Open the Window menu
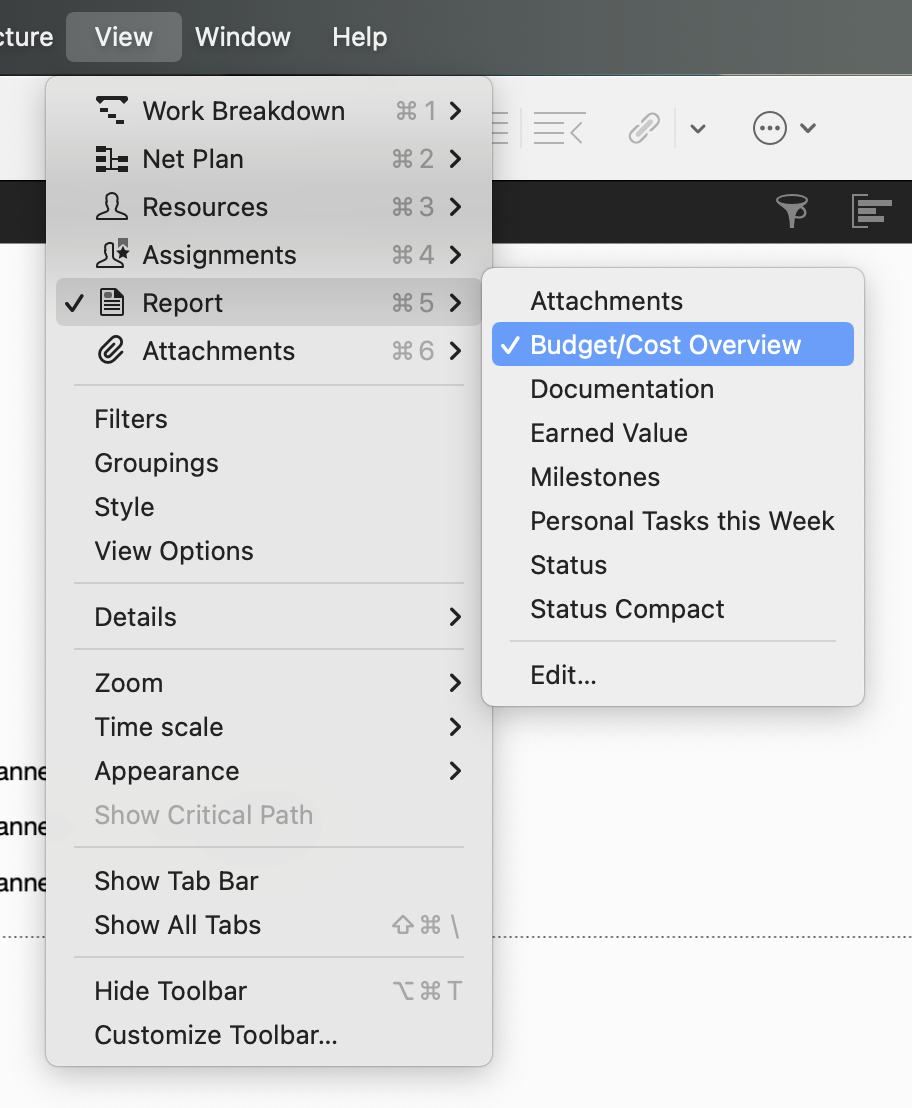The height and width of the screenshot is (1108, 912). (243, 37)
